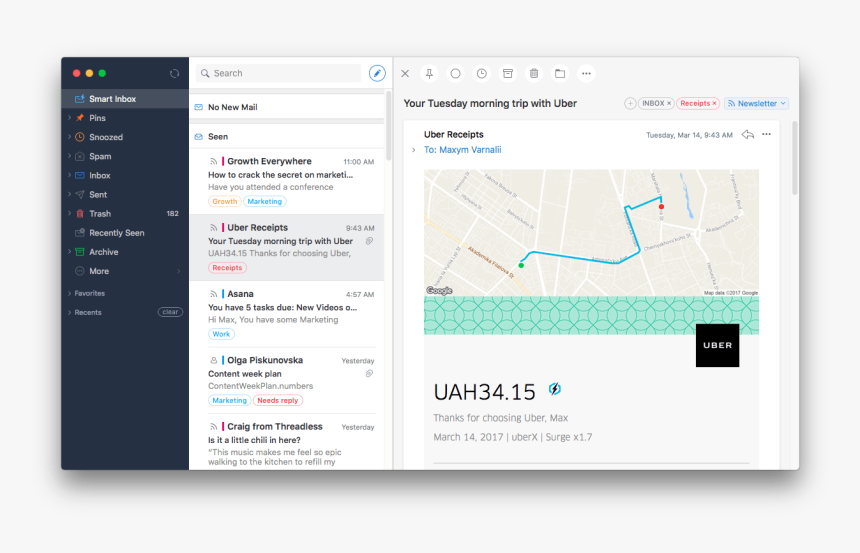Close the open email with X icon
The image size is (860, 553).
coord(405,73)
